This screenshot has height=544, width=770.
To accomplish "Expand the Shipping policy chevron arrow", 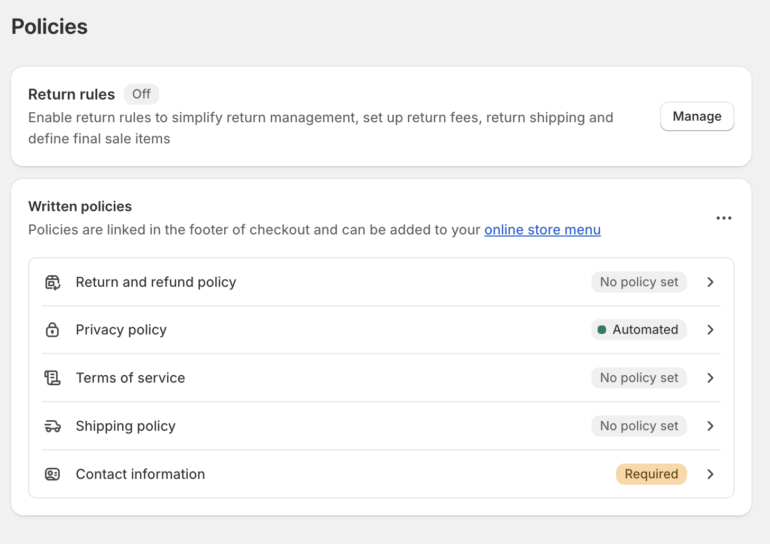I will pyautogui.click(x=710, y=426).
